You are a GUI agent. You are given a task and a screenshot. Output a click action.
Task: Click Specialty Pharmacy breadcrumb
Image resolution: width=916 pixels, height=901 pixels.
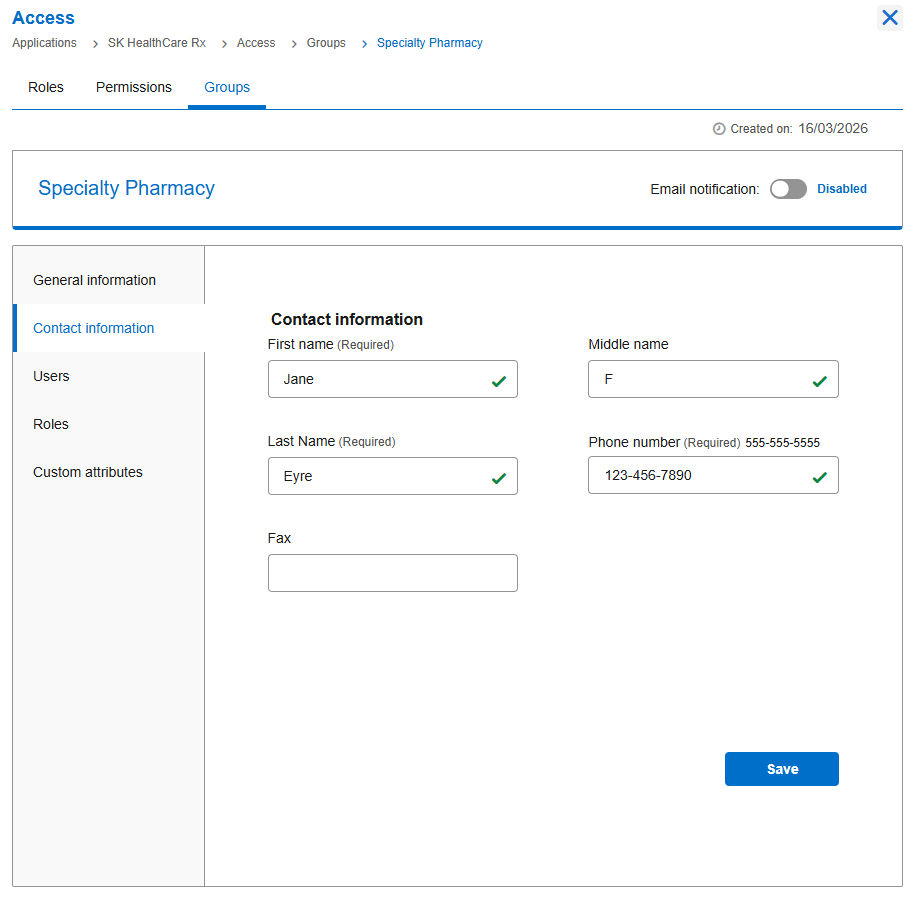coord(429,43)
